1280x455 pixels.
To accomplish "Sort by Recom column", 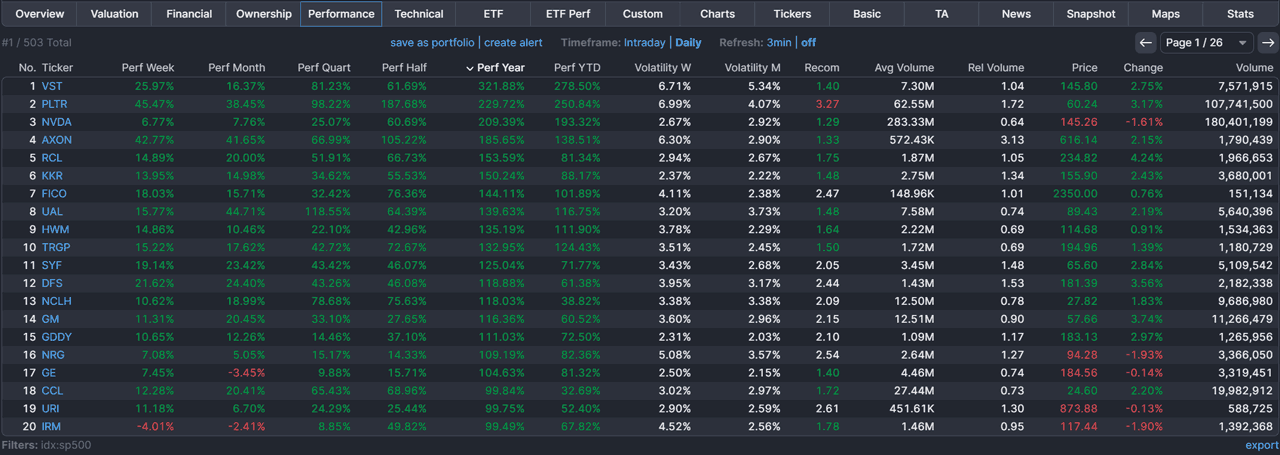I will [822, 68].
